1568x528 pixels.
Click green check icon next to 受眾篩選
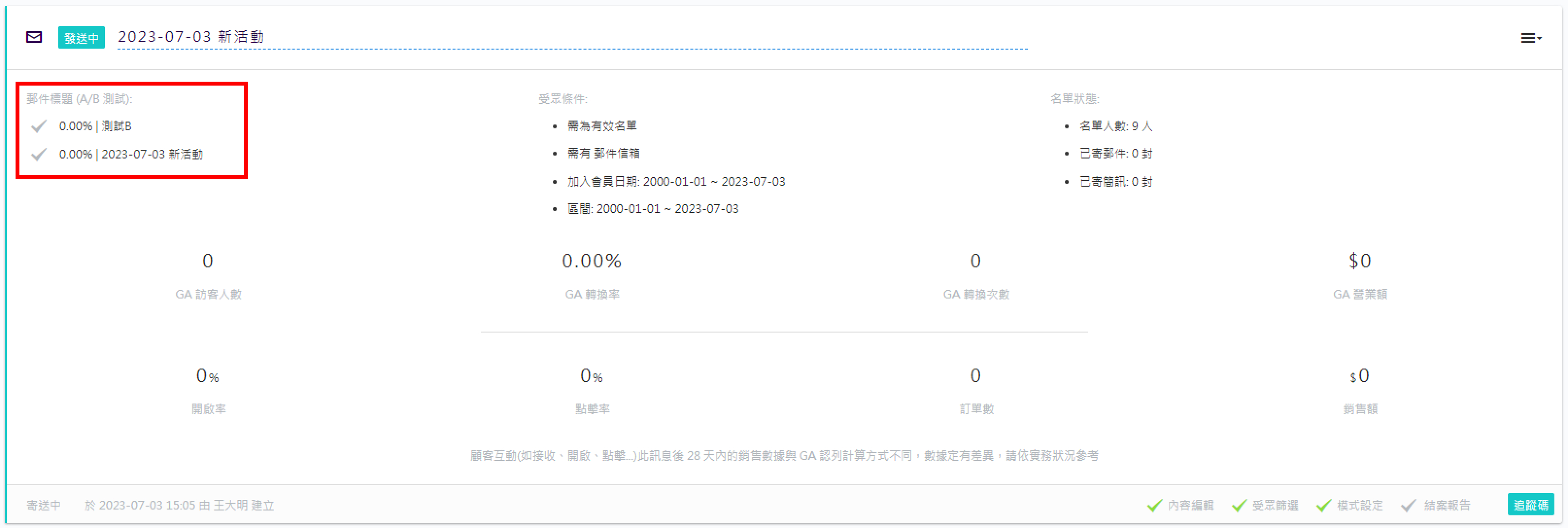point(1239,505)
